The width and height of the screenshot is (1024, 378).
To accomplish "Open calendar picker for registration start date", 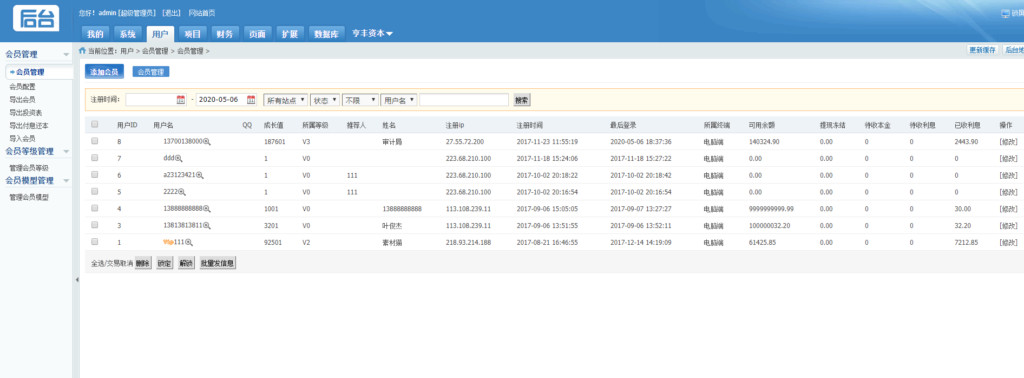I will coord(181,100).
